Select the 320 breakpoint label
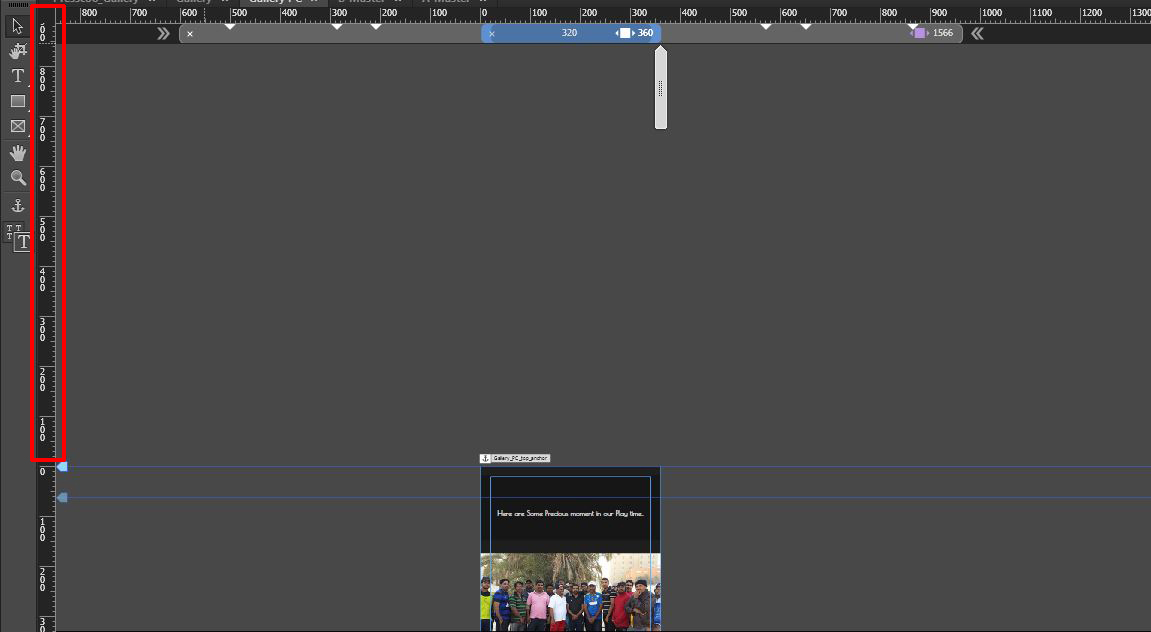The width and height of the screenshot is (1151, 632). click(x=569, y=33)
